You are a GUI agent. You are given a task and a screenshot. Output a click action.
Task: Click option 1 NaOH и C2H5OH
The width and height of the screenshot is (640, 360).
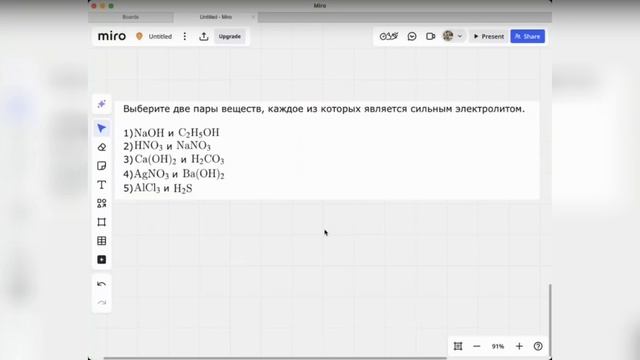(171, 133)
